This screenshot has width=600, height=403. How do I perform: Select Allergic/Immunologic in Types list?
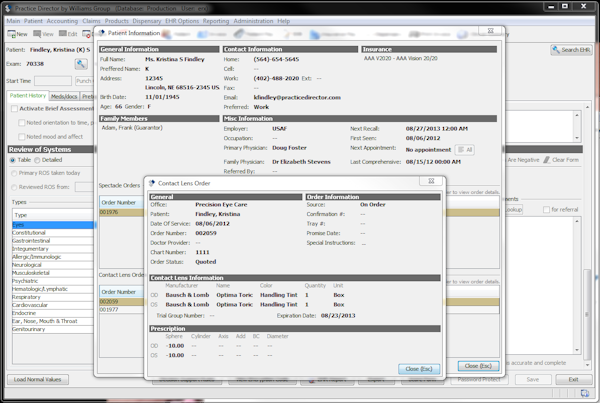[53, 257]
